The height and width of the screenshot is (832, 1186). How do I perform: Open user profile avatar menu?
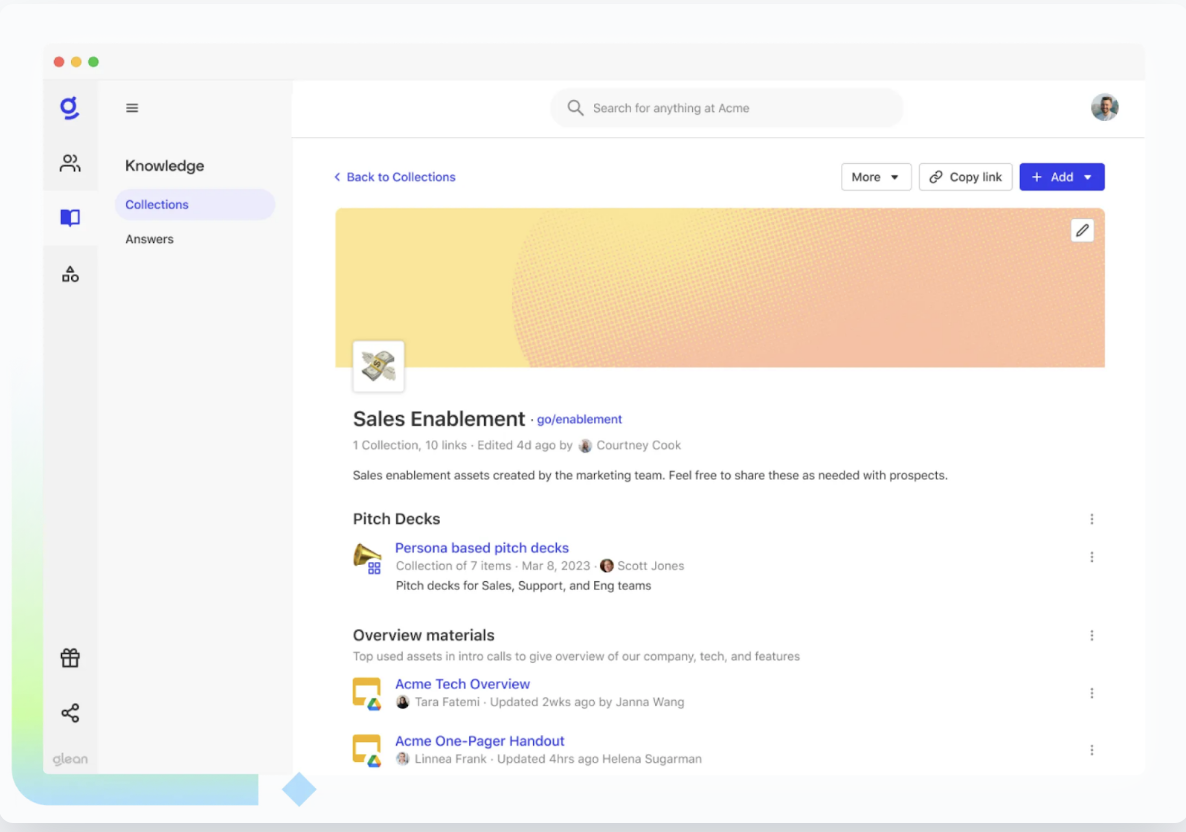(x=1104, y=108)
